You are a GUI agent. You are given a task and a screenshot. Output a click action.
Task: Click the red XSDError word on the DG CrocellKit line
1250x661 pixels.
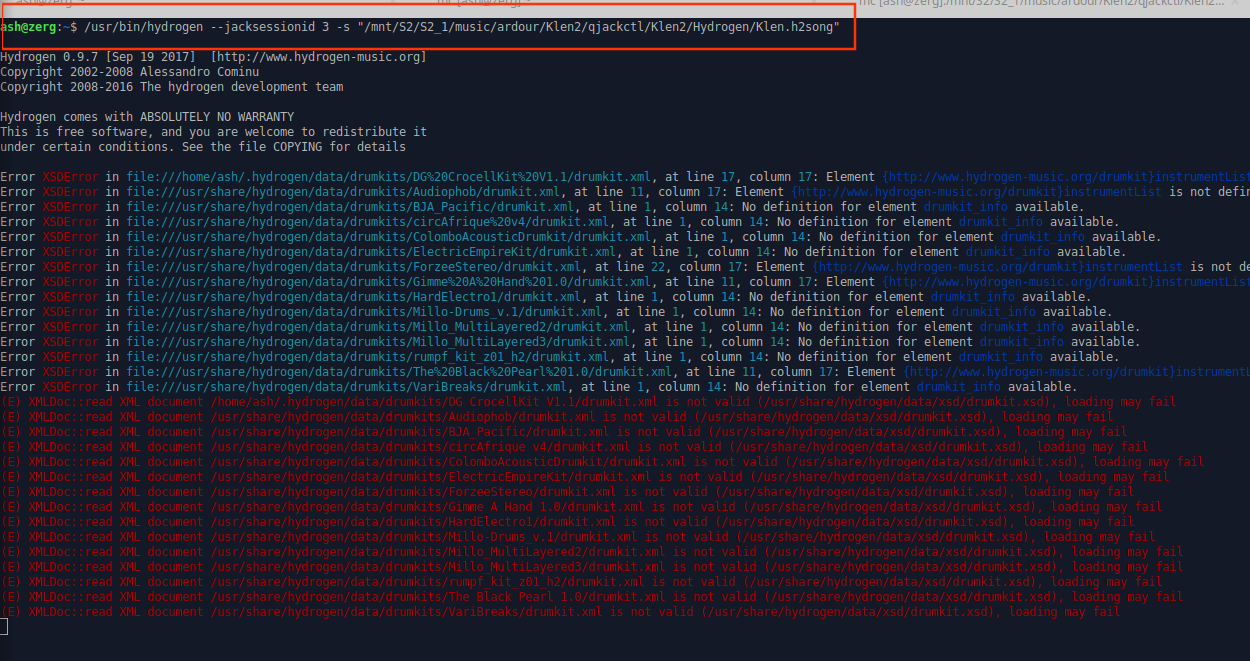pyautogui.click(x=70, y=177)
